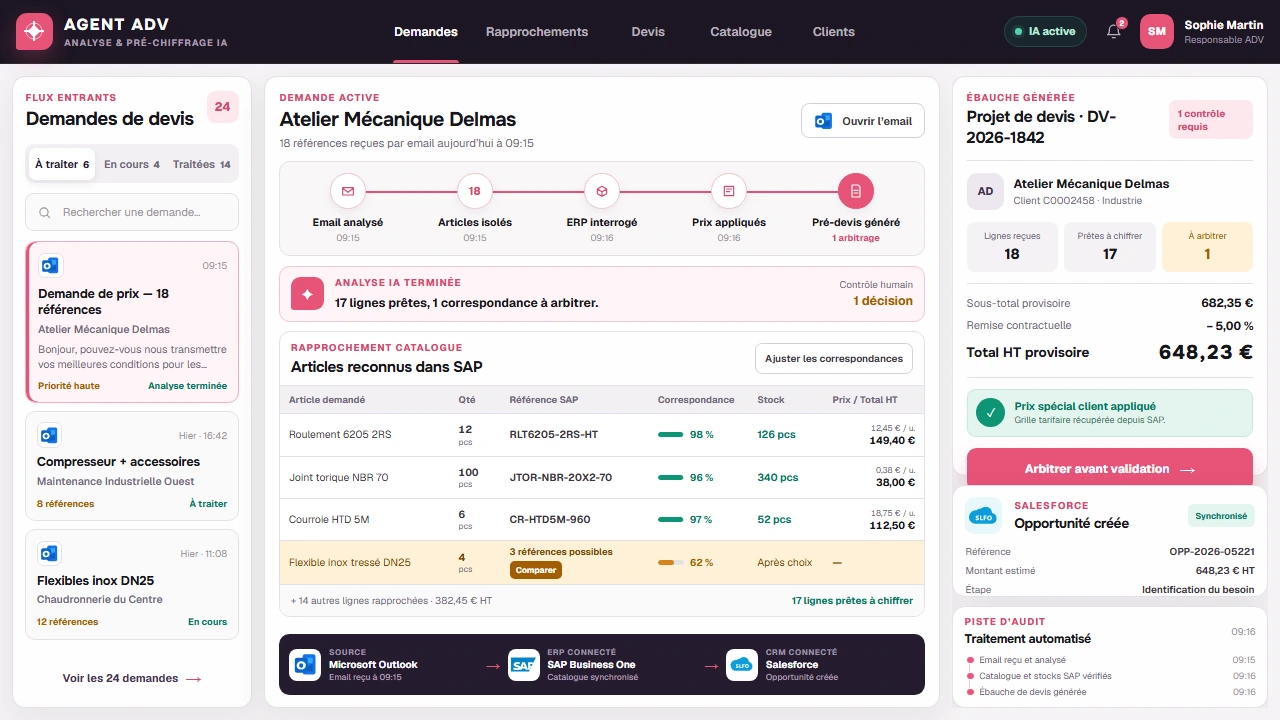Click the 1 décision text

[883, 301]
